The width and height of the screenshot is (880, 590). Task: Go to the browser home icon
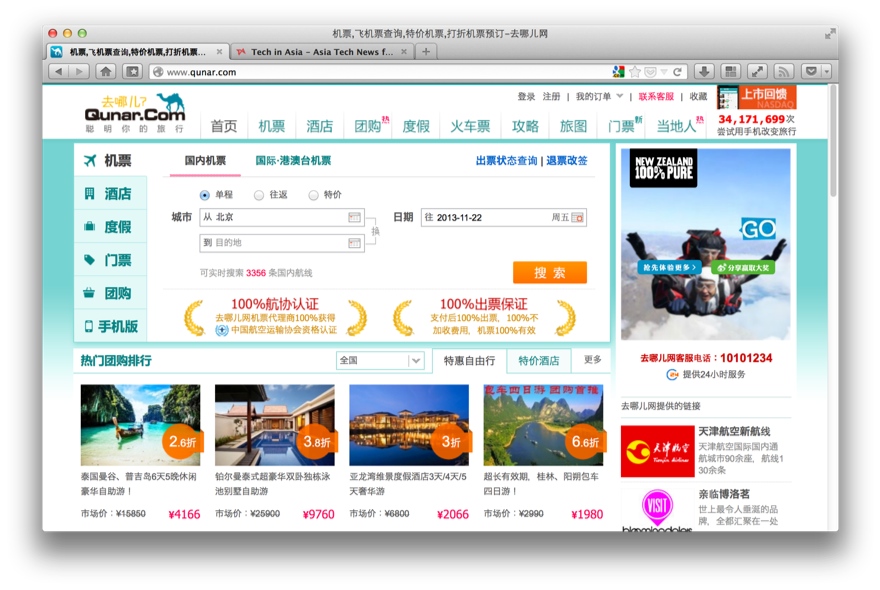(106, 71)
